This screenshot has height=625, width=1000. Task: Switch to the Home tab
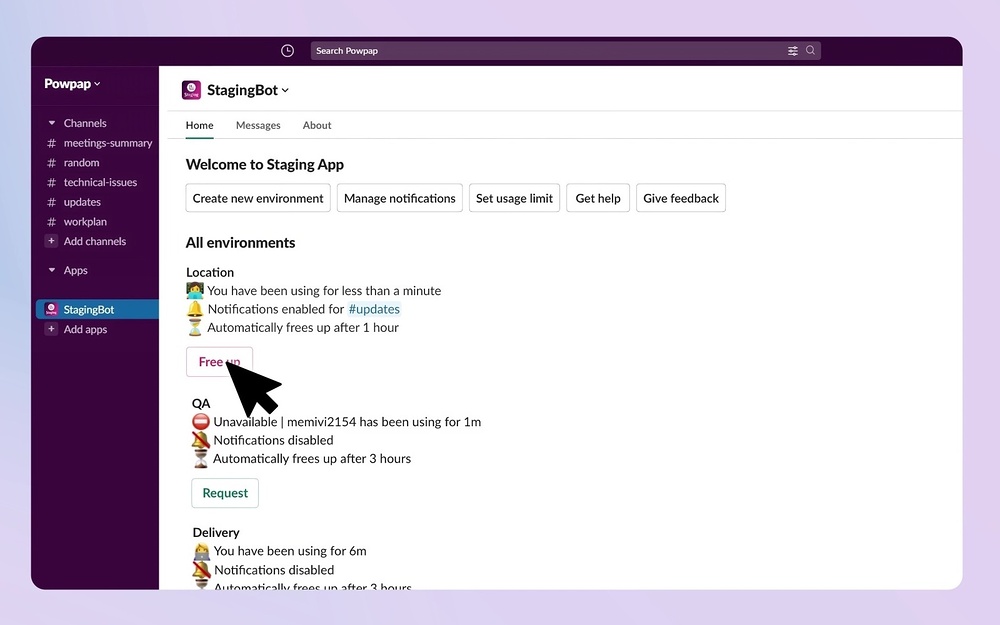tap(200, 126)
